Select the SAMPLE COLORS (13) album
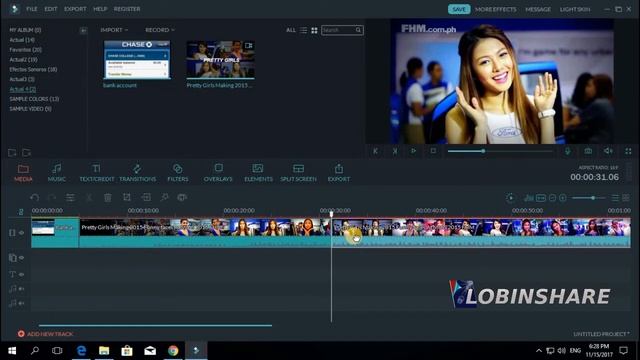This screenshot has height=360, width=640. [x=34, y=99]
